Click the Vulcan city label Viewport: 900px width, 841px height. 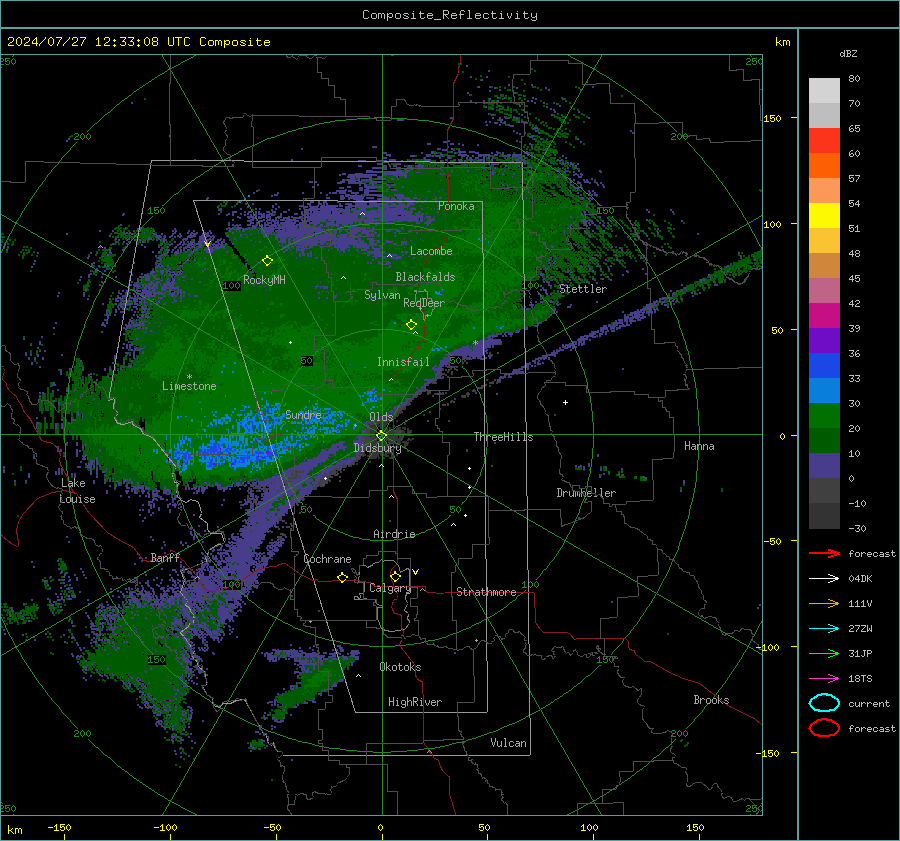point(508,743)
